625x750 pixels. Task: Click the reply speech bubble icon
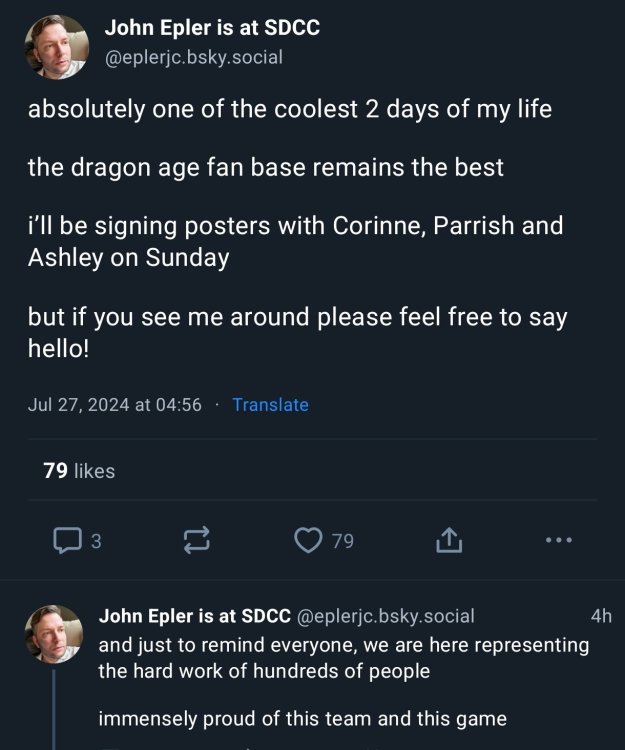(x=67, y=541)
